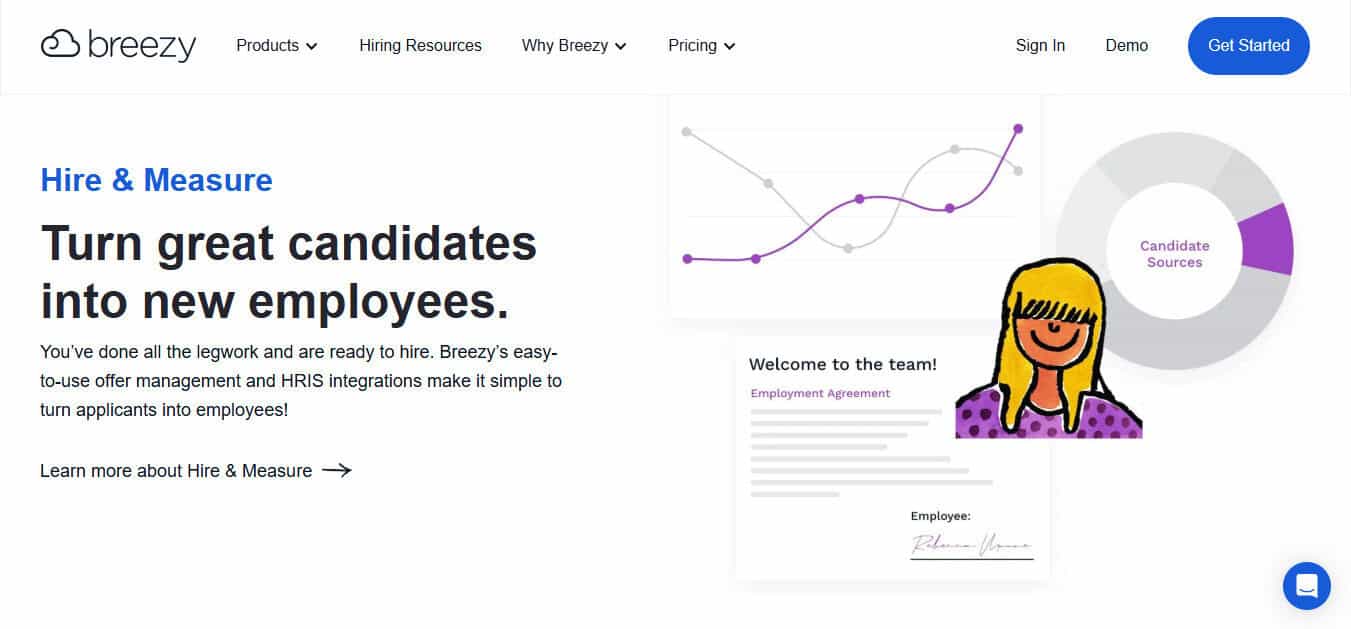Expand the Products dropdown chevron
The image size is (1351, 629).
[312, 46]
